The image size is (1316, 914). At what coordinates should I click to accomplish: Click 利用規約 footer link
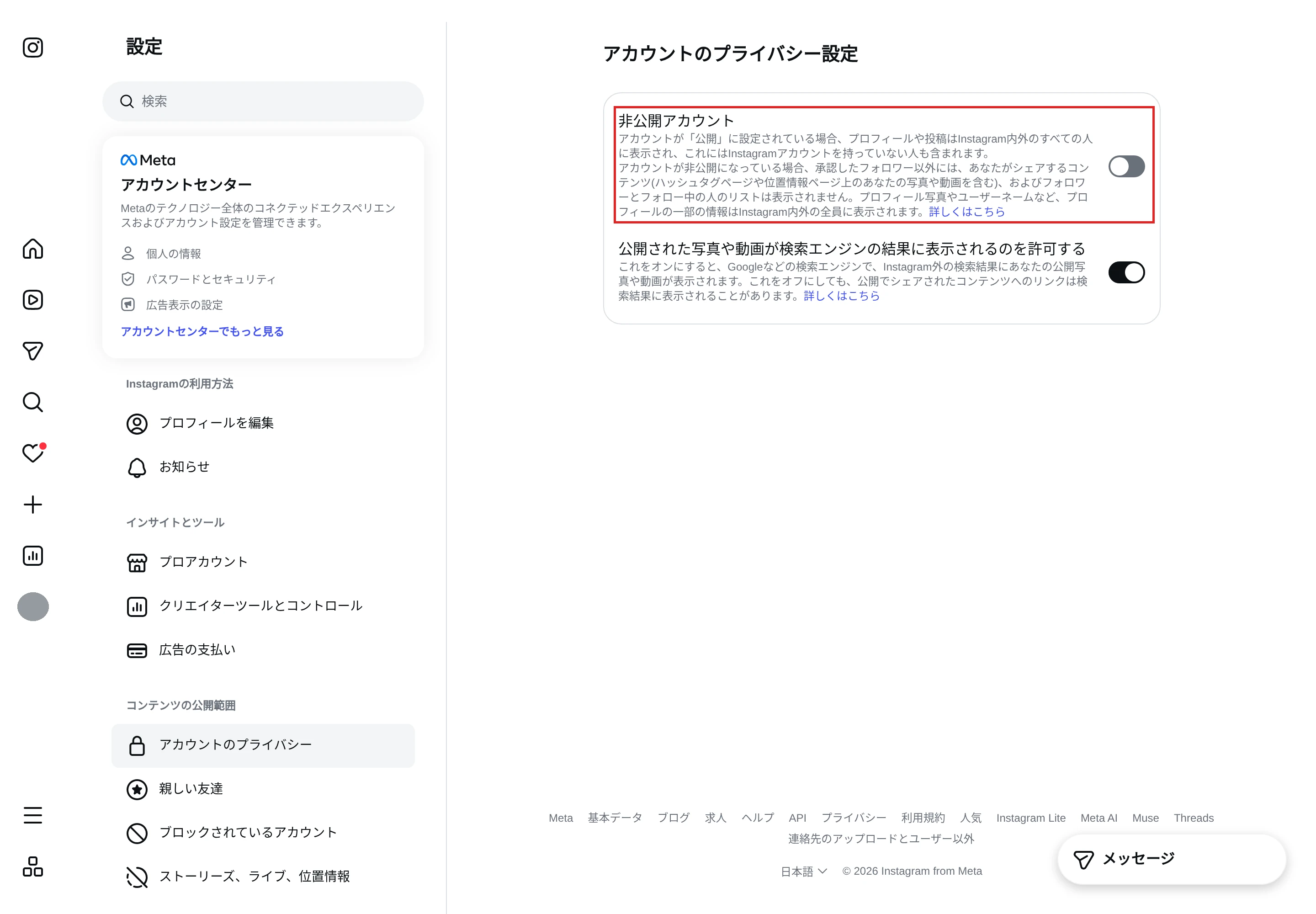tap(923, 818)
